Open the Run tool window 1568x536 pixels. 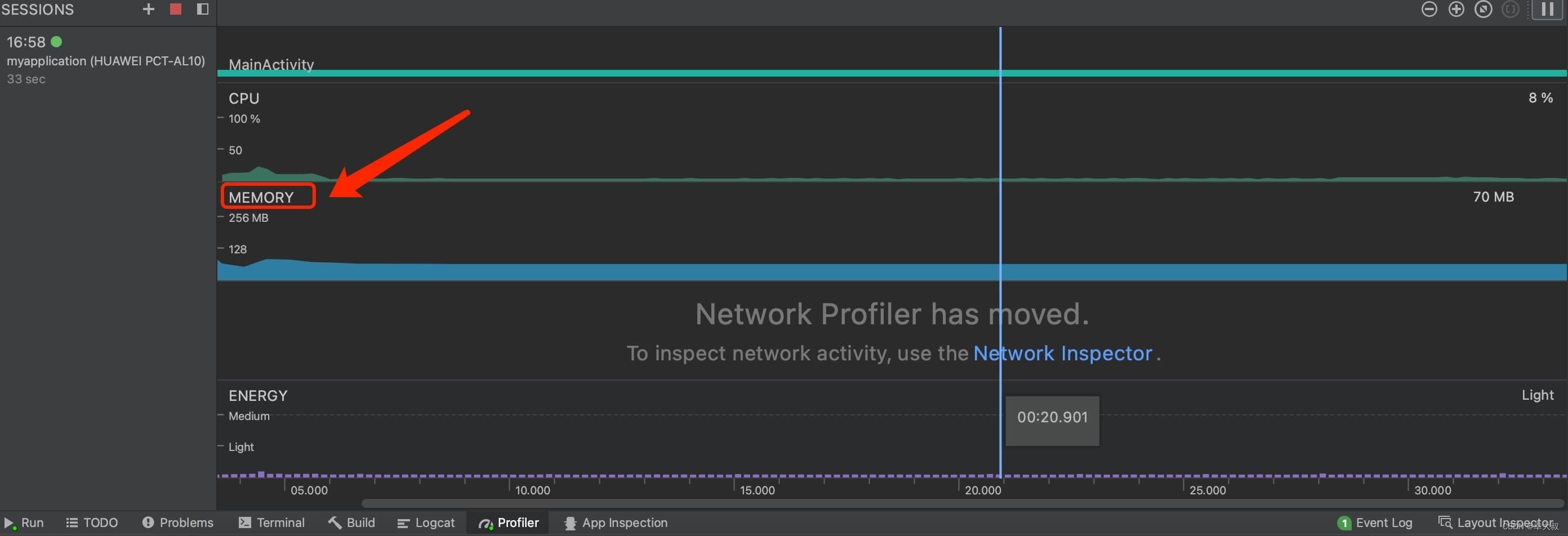25,522
